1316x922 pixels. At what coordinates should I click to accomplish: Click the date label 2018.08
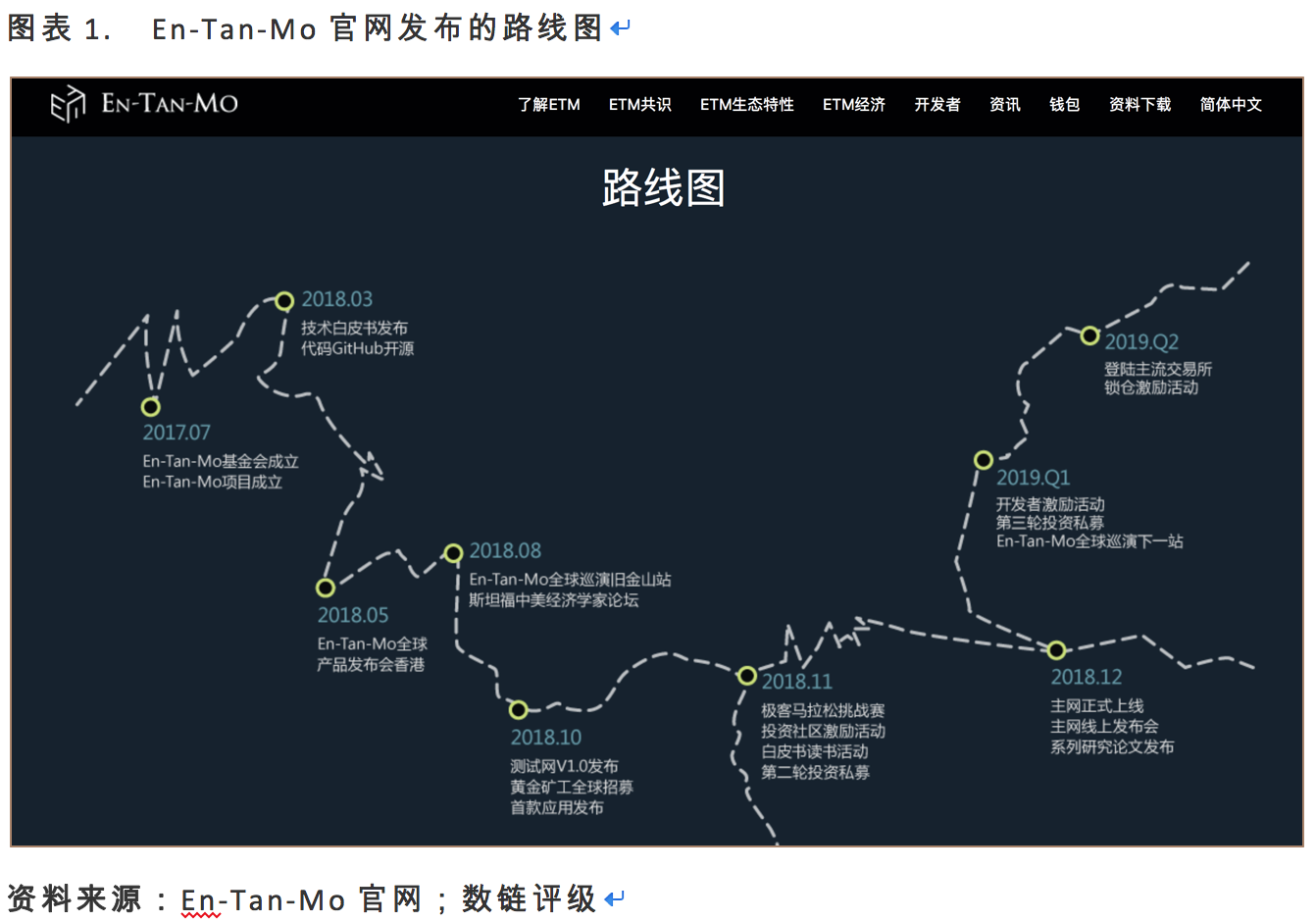pyautogui.click(x=505, y=551)
